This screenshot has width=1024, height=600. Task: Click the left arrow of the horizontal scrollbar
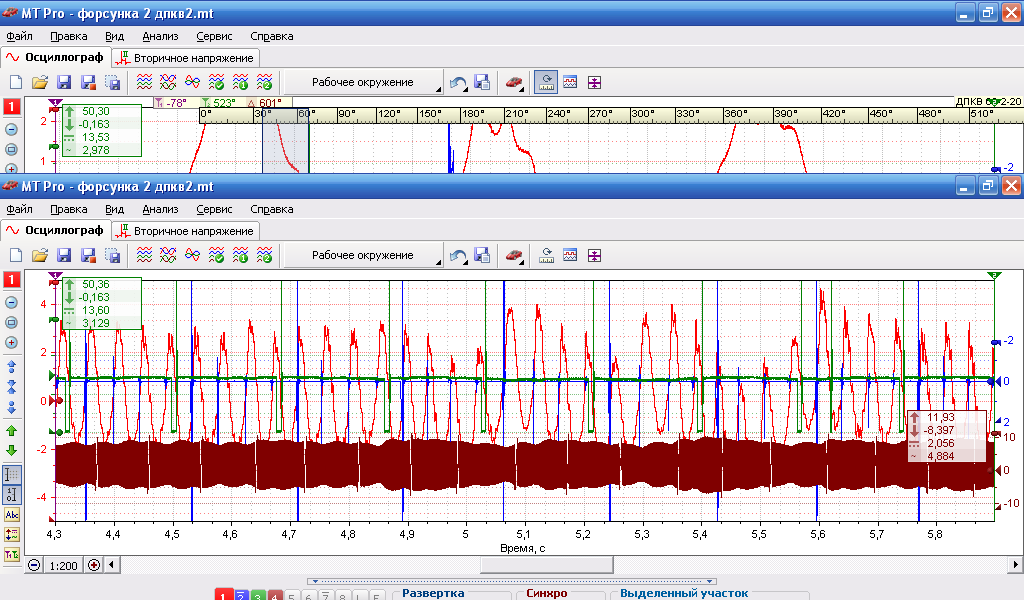tap(112, 565)
